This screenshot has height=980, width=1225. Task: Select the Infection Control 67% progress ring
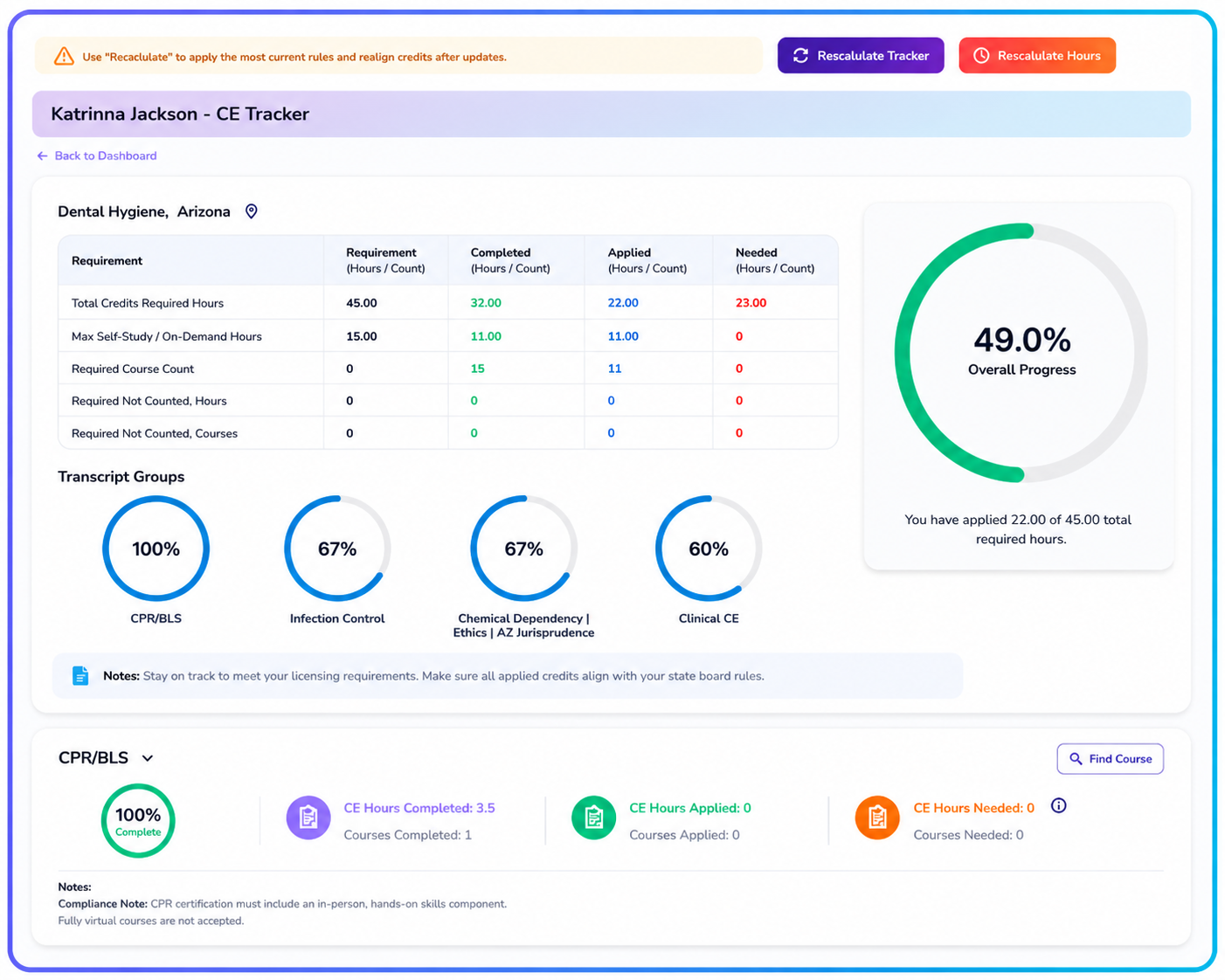point(337,549)
